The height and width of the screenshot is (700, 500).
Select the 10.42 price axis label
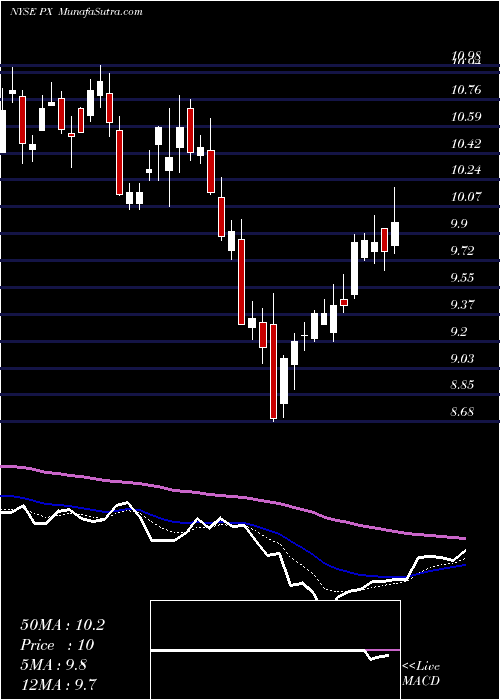pos(466,144)
